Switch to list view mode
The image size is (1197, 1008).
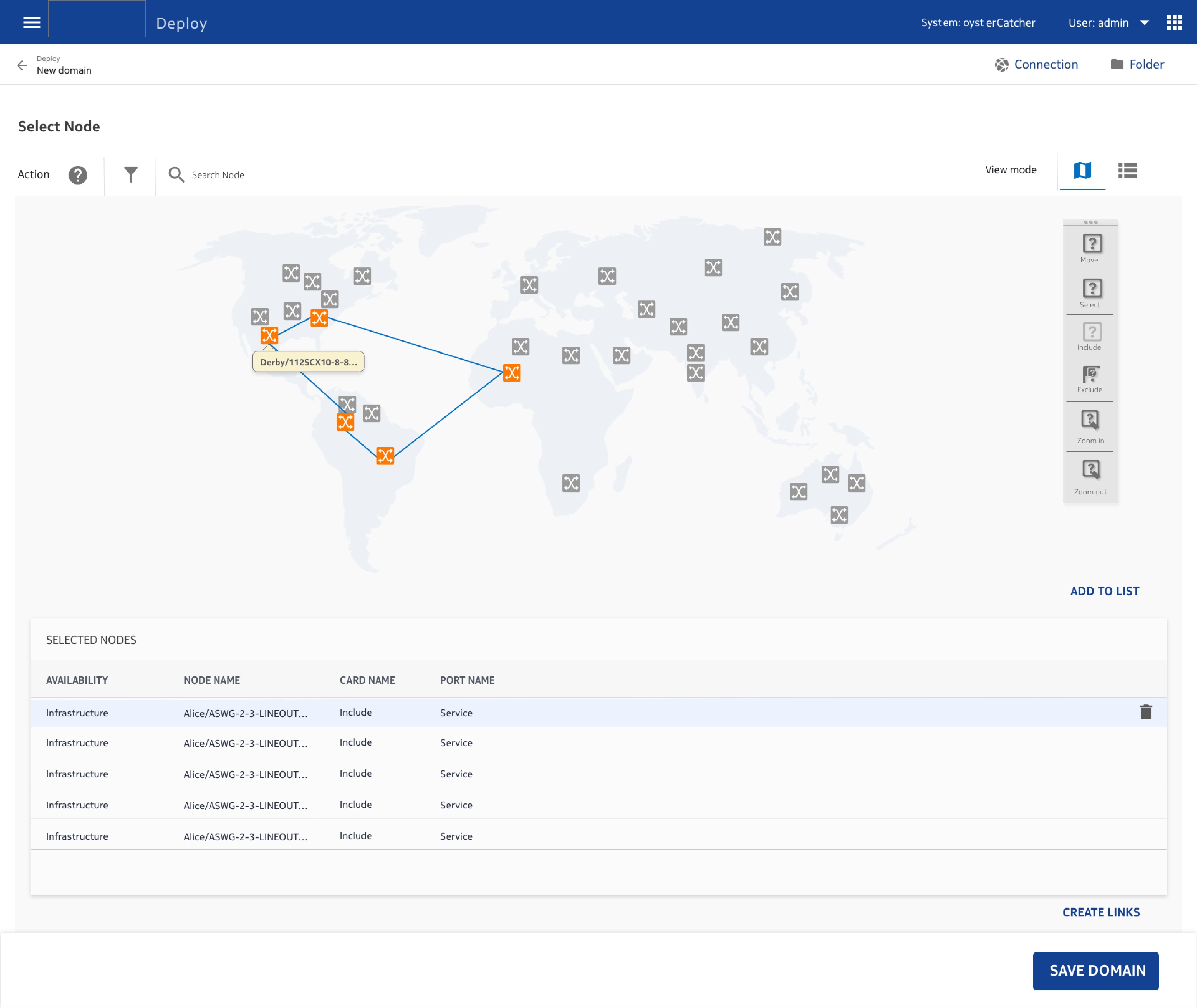[x=1127, y=170]
